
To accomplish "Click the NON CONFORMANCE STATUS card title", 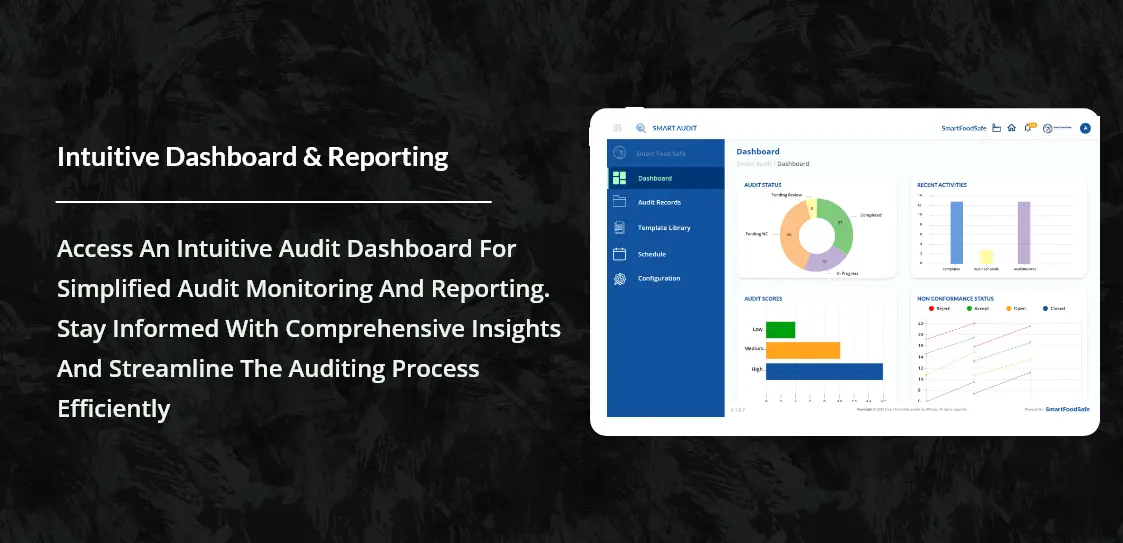I will tap(953, 299).
